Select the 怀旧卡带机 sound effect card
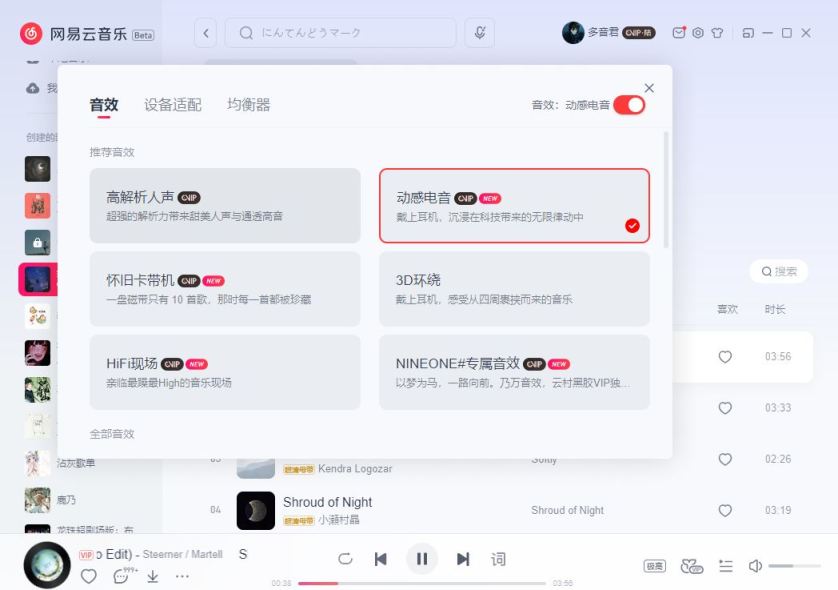The width and height of the screenshot is (838, 590). pos(225,289)
